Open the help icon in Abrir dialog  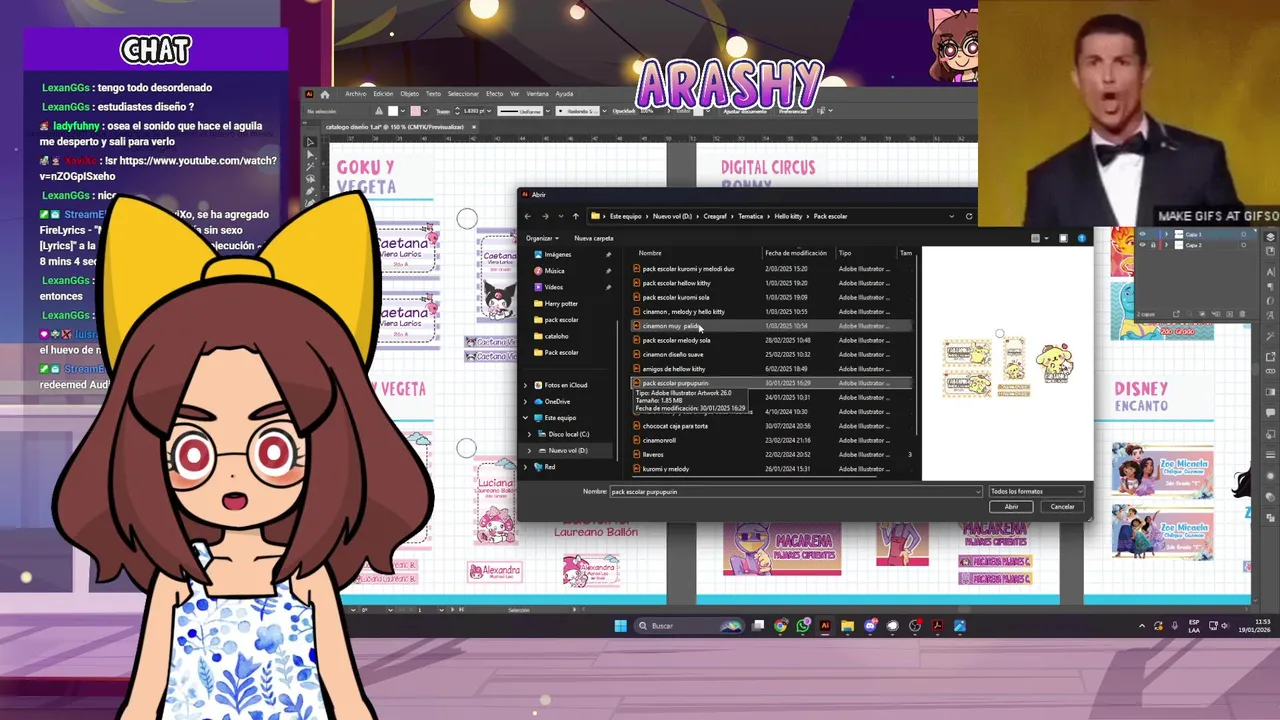tap(1082, 238)
